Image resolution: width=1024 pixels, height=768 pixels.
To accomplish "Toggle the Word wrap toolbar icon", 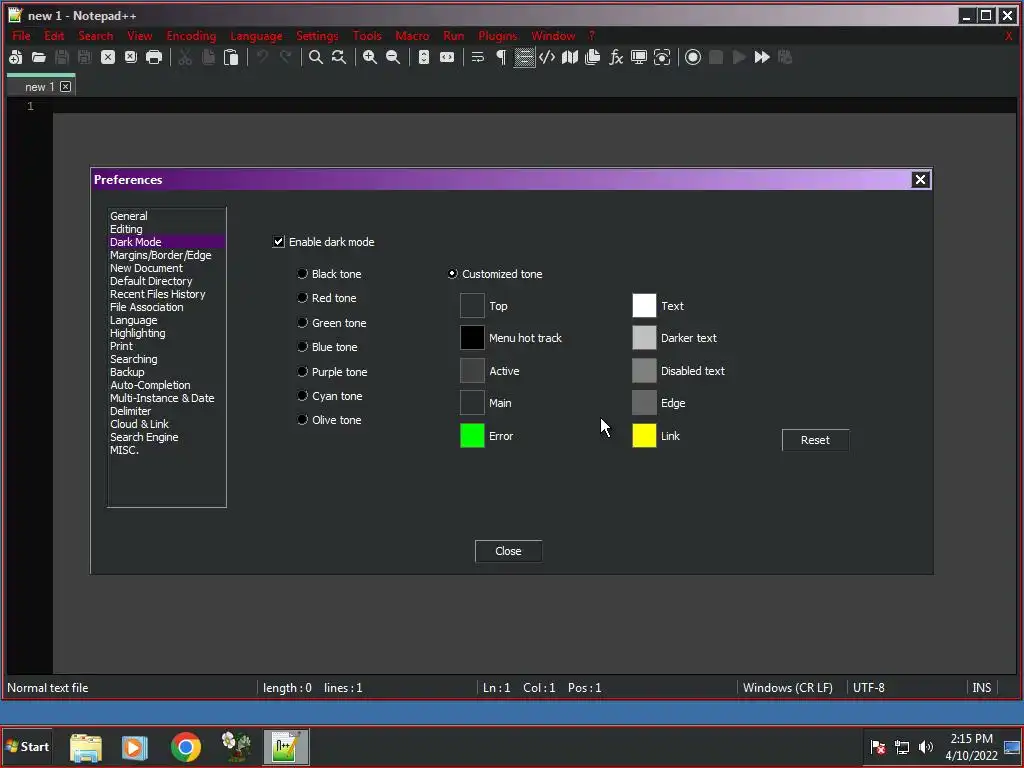I will (478, 57).
